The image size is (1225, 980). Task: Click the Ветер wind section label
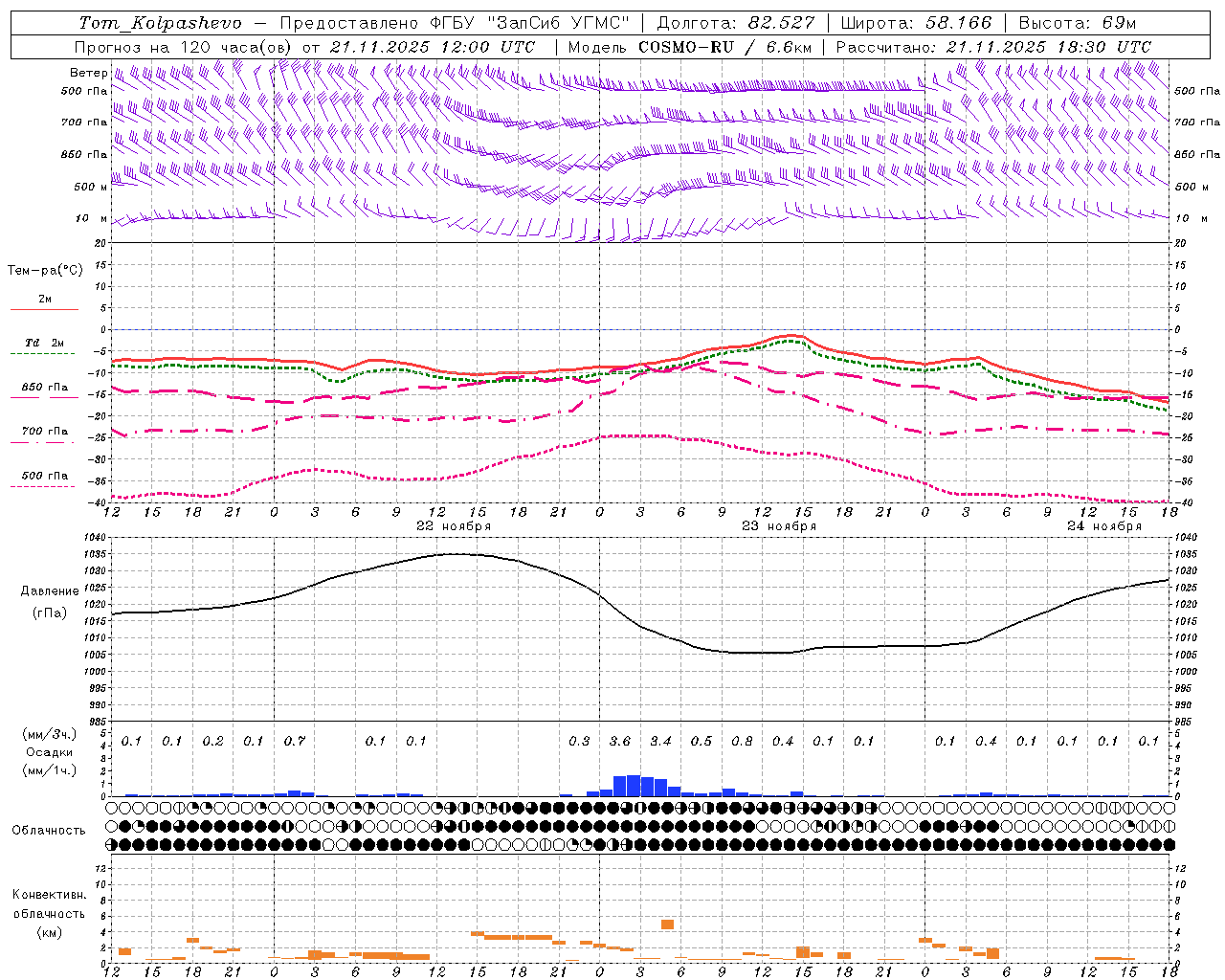point(89,73)
